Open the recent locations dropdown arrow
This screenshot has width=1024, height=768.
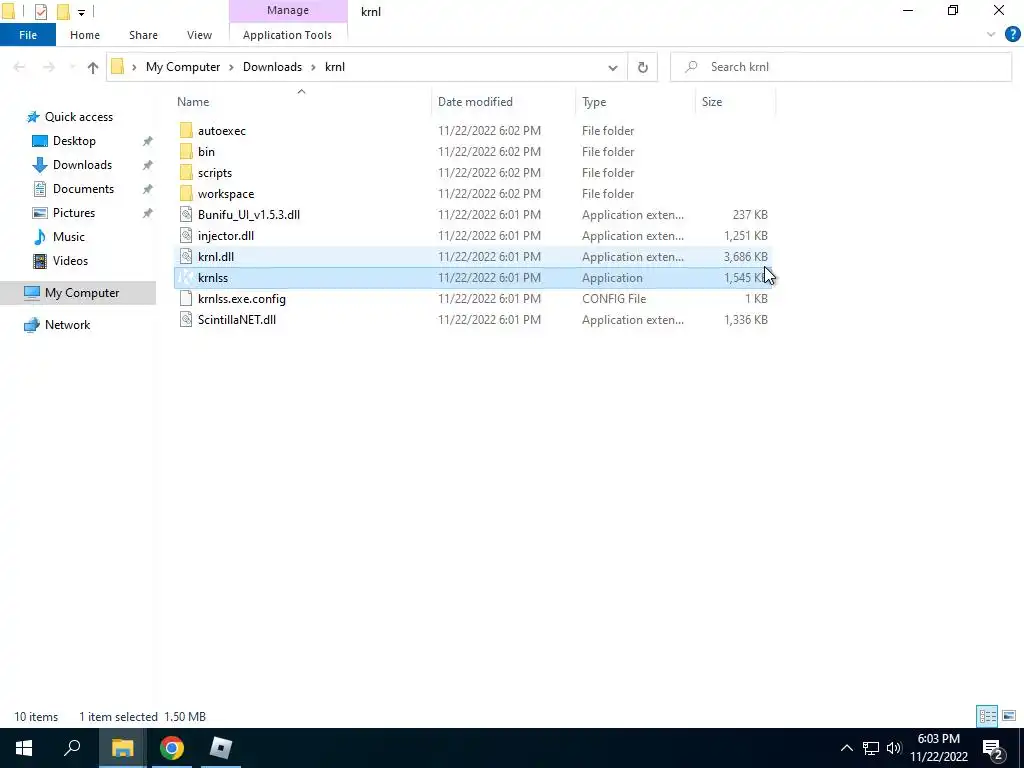(x=71, y=67)
